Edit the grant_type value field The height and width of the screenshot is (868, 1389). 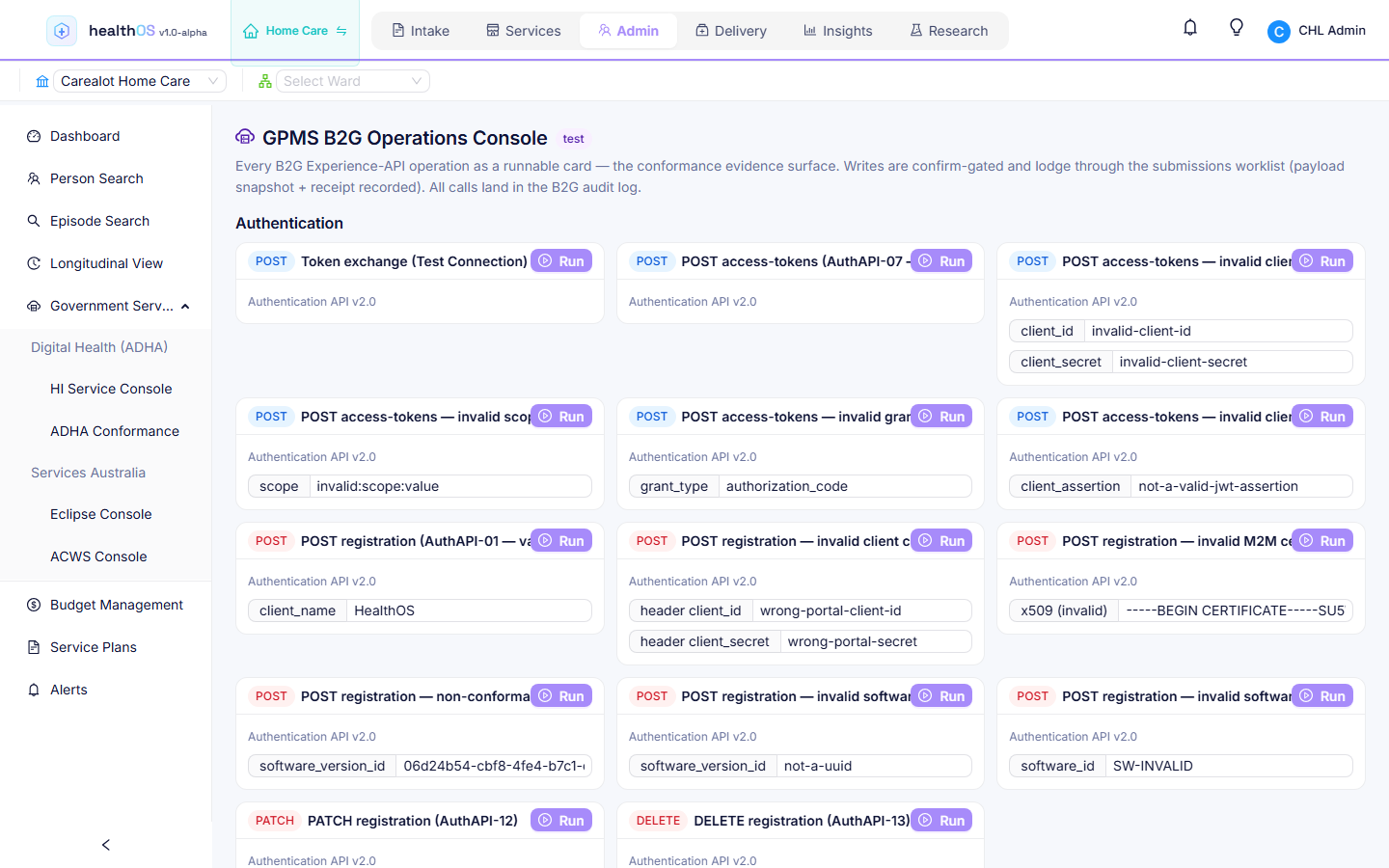845,486
